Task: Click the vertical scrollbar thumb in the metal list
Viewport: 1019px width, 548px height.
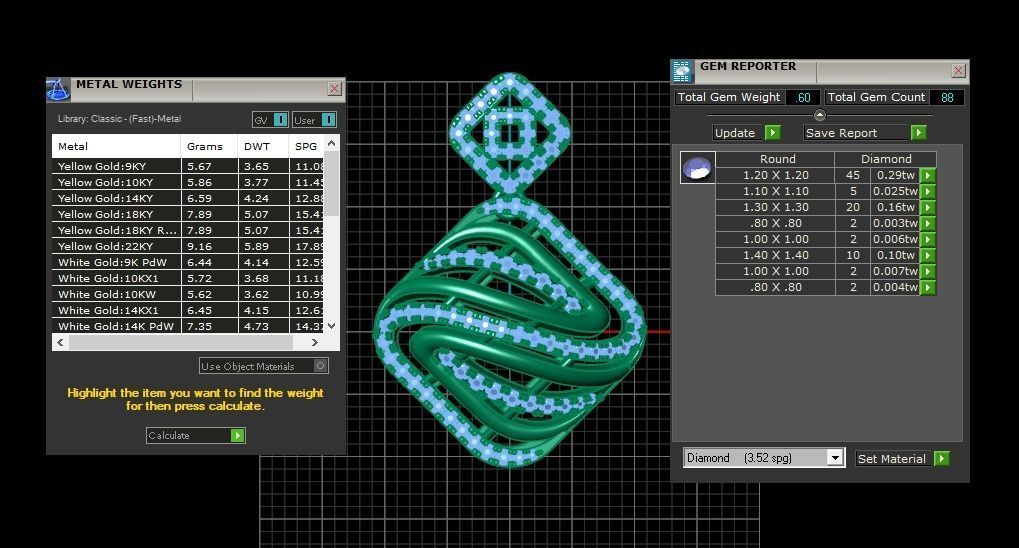Action: 331,183
